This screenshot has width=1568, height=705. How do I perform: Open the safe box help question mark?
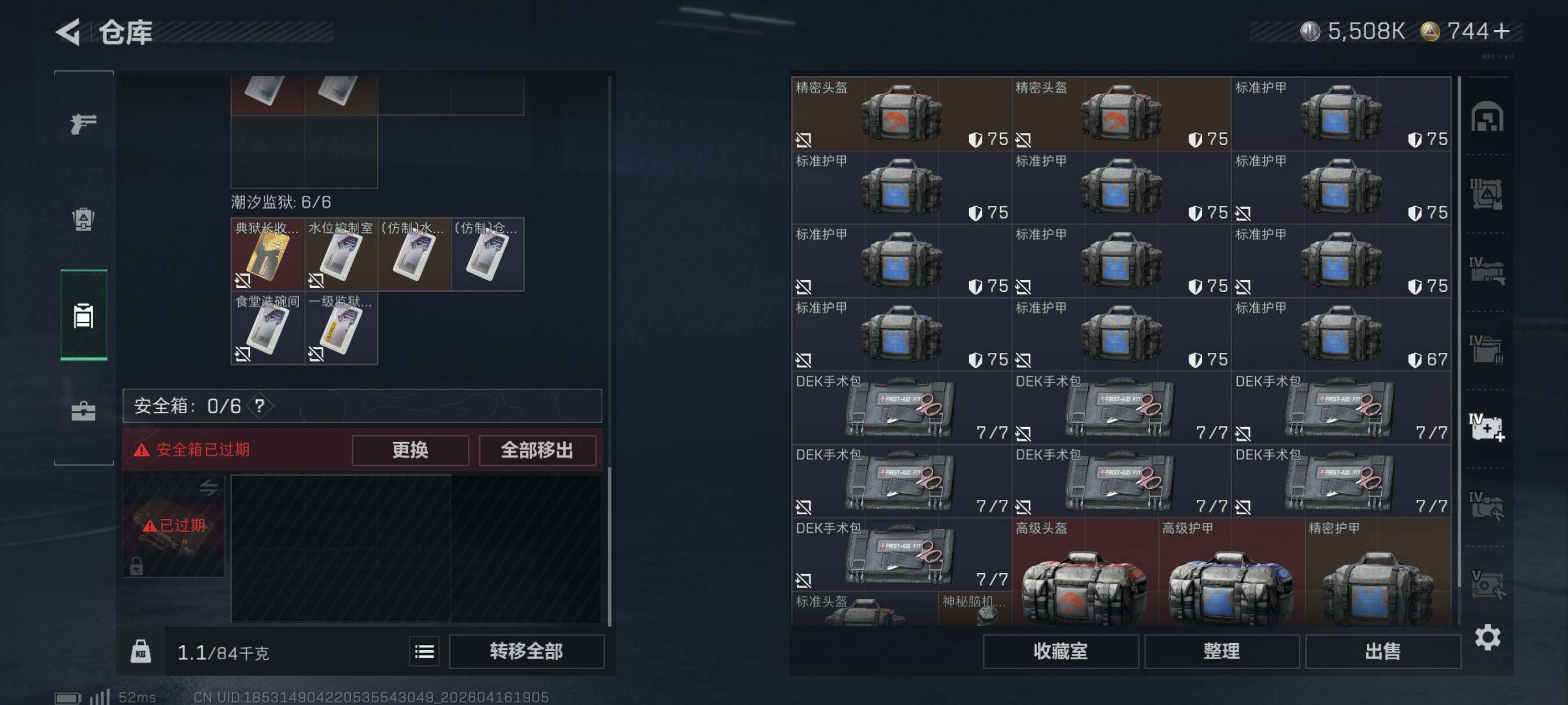click(x=259, y=406)
